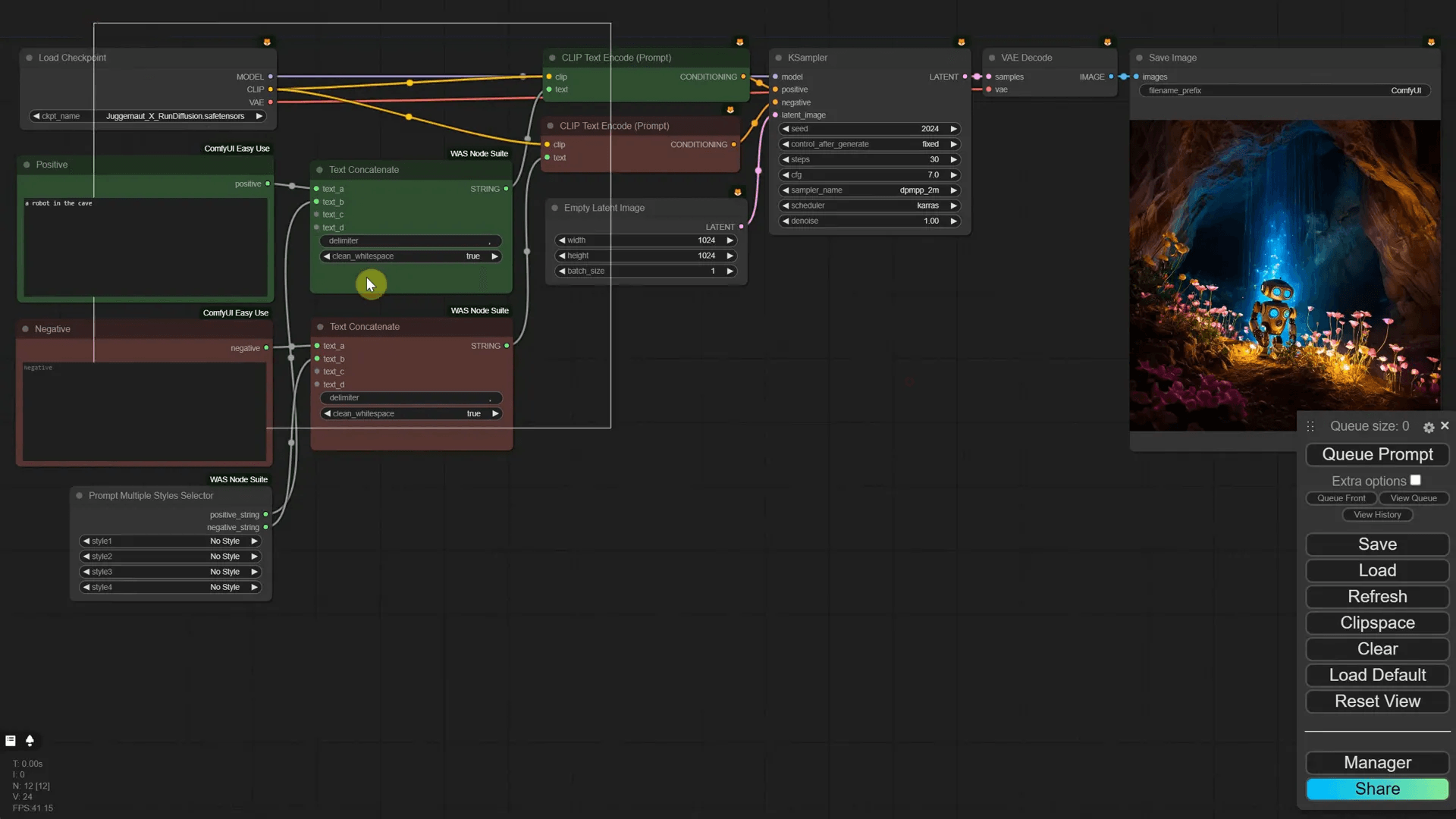1456x819 pixels.
Task: Open the ComfyUI Manager
Action: [x=1376, y=763]
